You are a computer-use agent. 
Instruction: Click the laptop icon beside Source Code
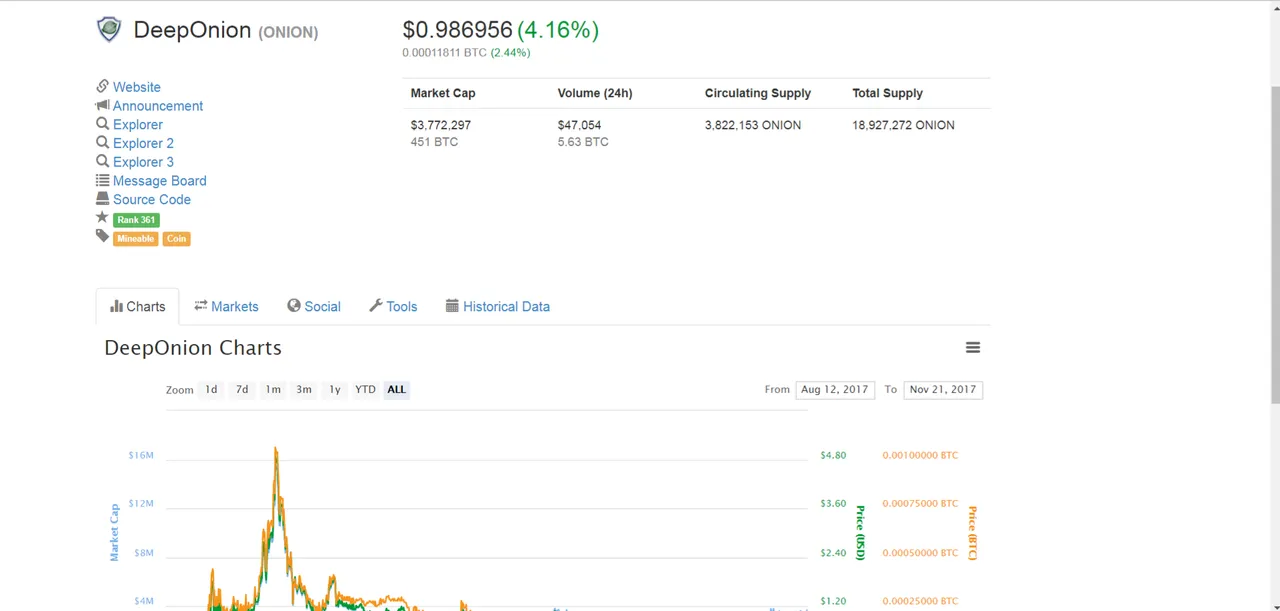coord(102,199)
